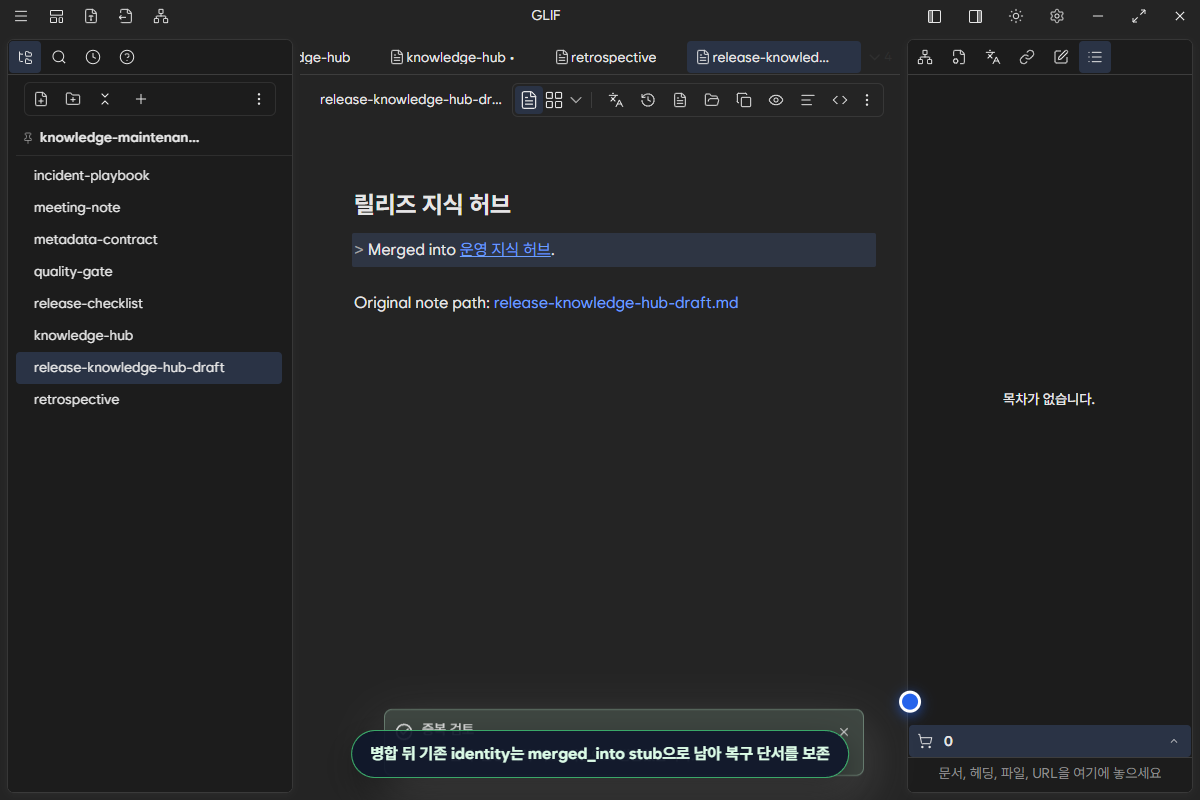Open the incident-playbook note
This screenshot has width=1200, height=800.
coord(149,175)
